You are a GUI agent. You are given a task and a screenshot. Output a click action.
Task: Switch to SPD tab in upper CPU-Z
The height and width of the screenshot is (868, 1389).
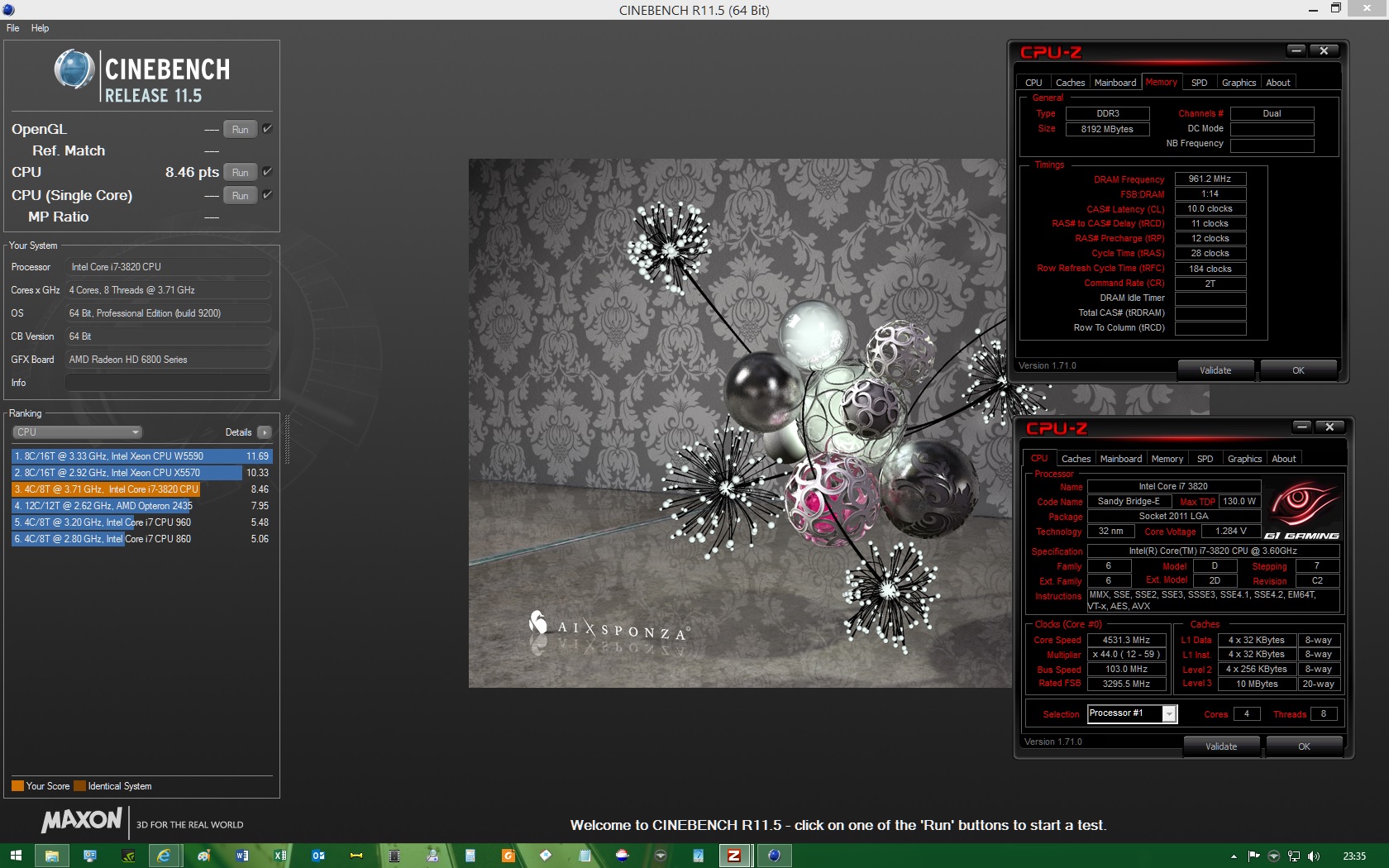[x=1199, y=83]
